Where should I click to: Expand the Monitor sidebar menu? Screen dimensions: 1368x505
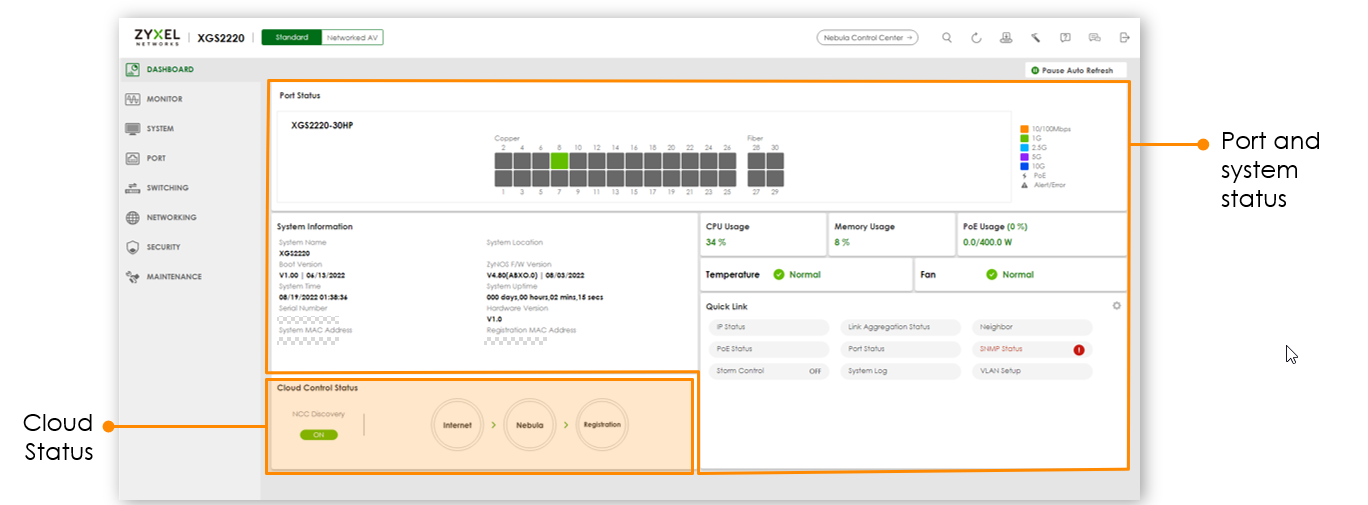(164, 99)
